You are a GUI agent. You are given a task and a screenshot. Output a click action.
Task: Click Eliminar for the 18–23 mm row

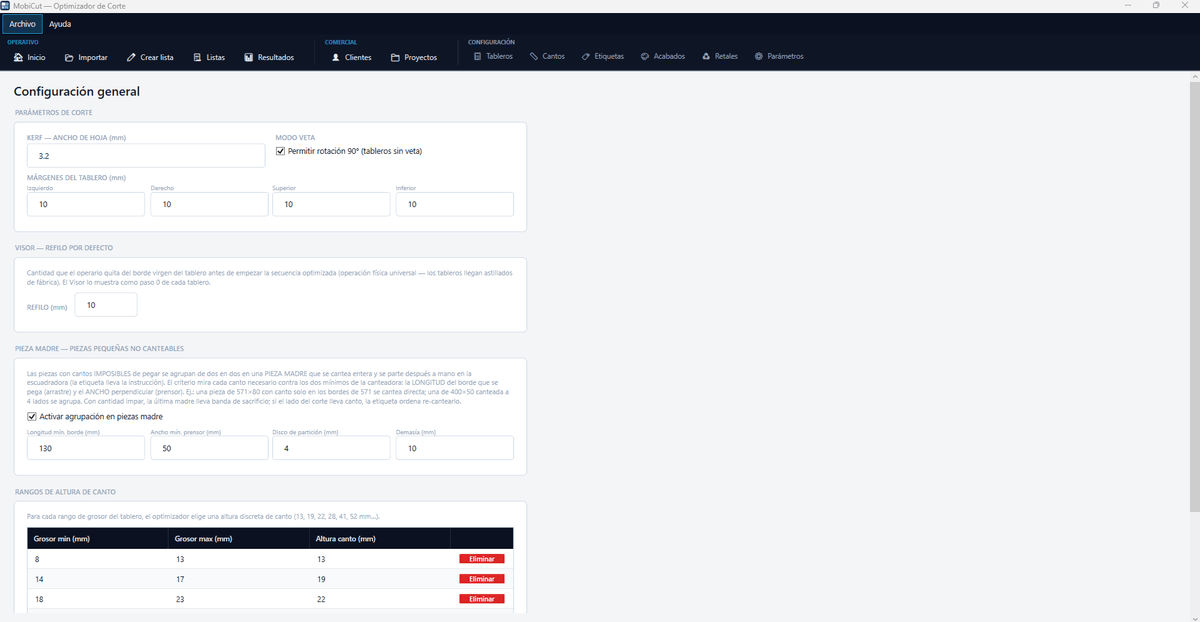click(482, 599)
